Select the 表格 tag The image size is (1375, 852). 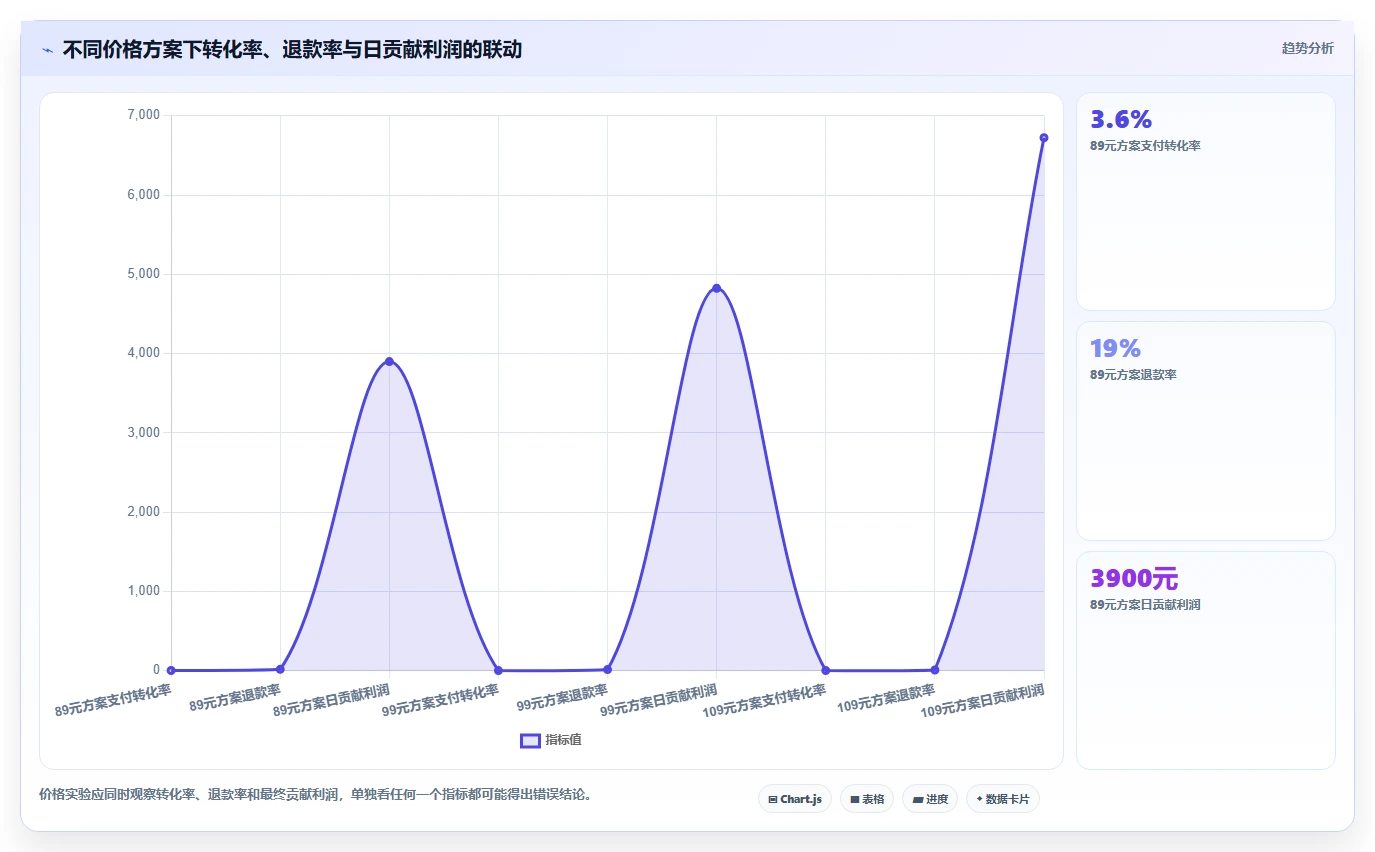pyautogui.click(x=867, y=799)
